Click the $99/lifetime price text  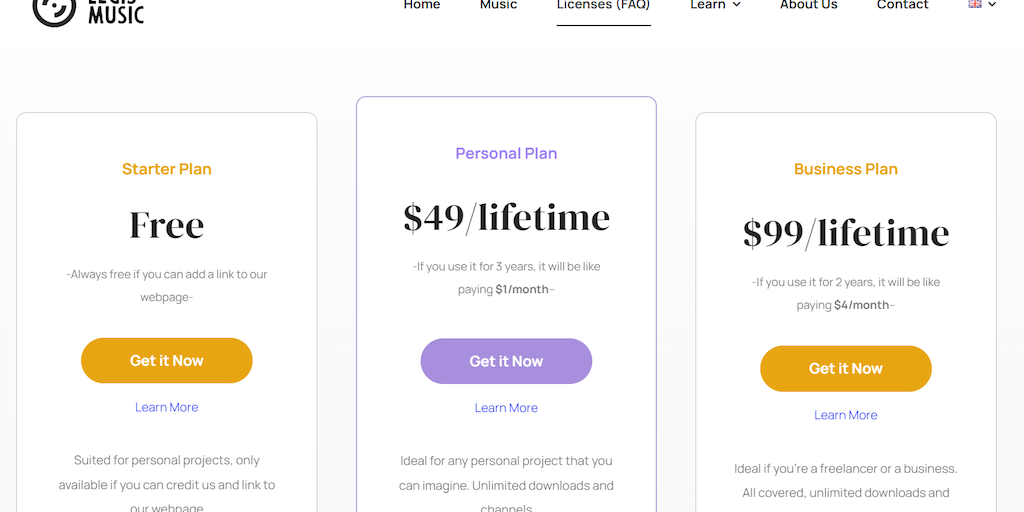(x=845, y=233)
